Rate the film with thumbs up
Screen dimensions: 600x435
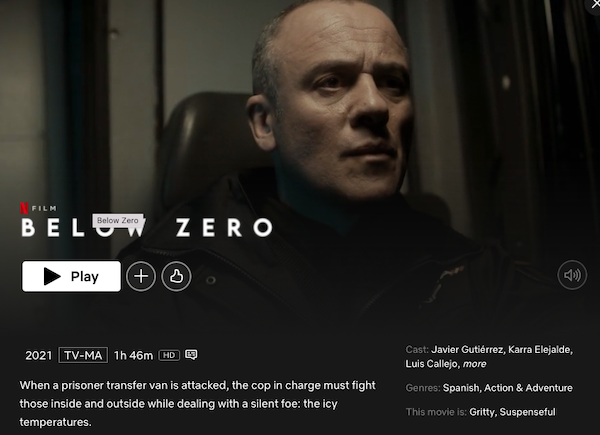(176, 276)
